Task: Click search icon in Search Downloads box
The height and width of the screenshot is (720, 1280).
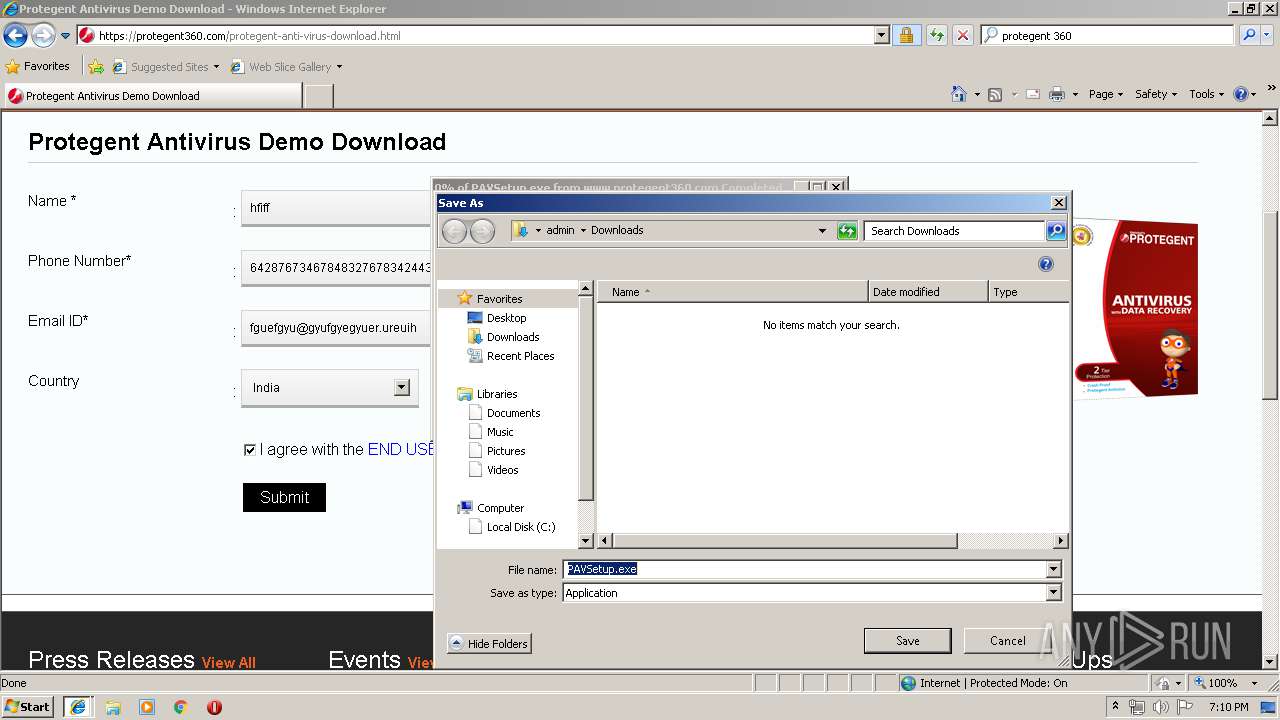Action: (1056, 231)
